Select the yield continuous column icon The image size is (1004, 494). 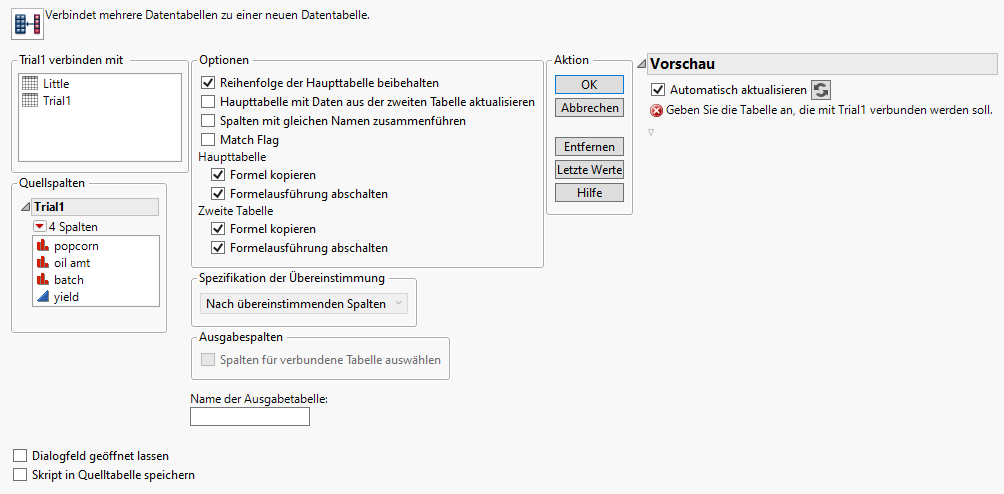[42, 297]
